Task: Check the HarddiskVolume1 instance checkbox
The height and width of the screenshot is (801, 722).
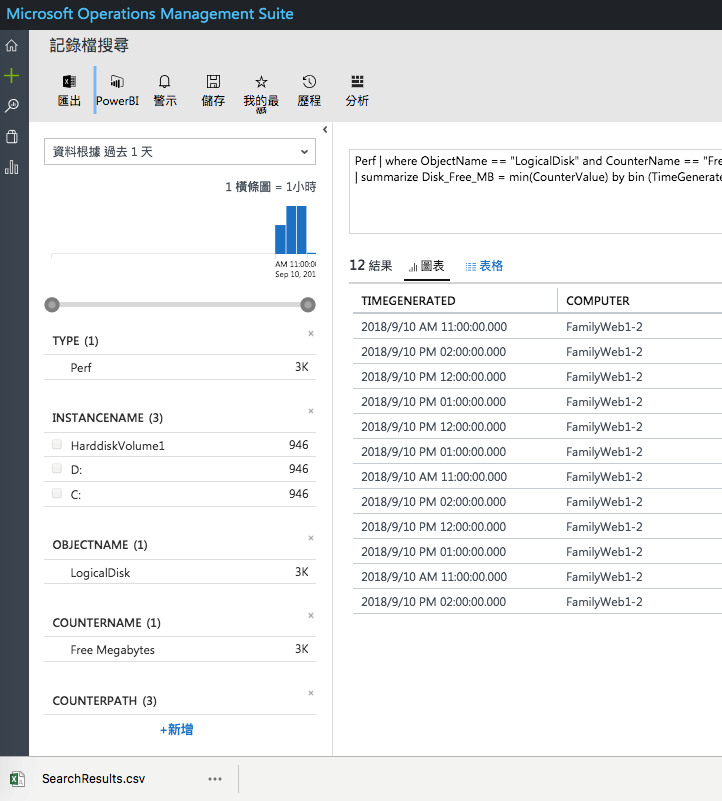Action: click(x=57, y=444)
